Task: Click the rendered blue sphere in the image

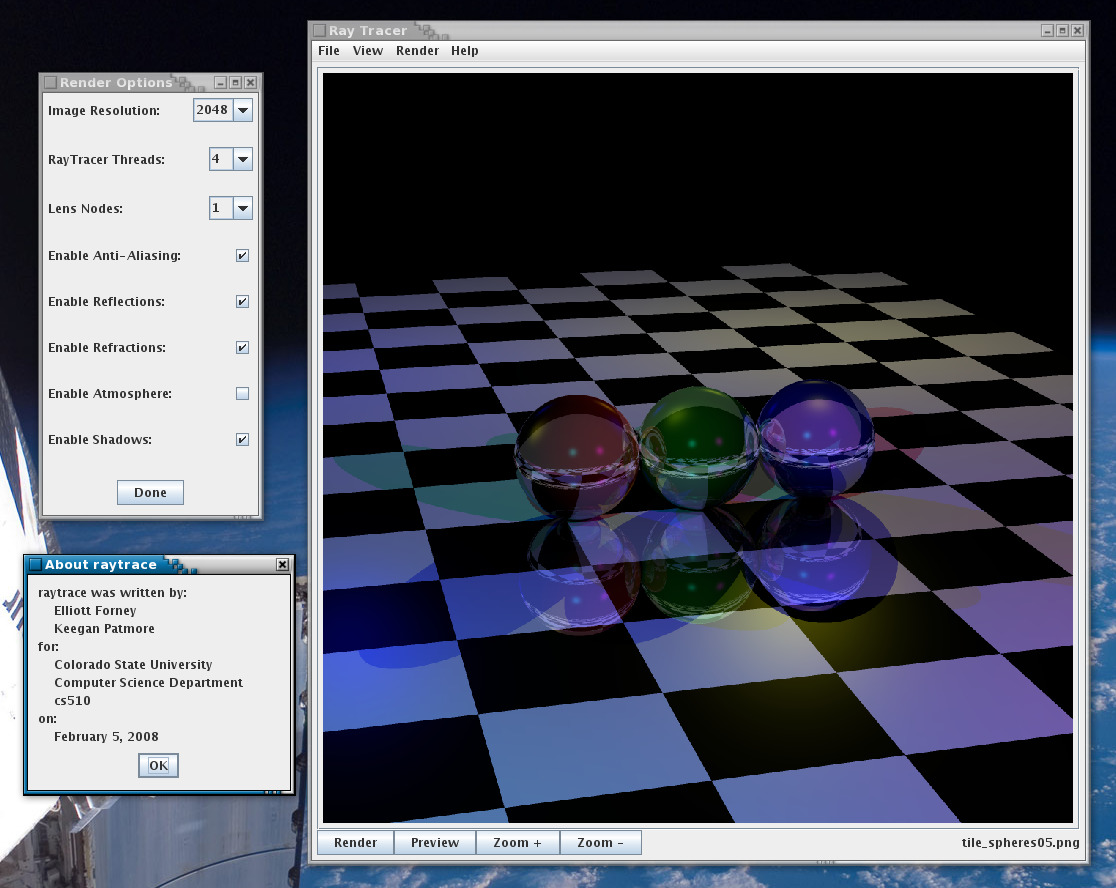Action: tap(816, 438)
